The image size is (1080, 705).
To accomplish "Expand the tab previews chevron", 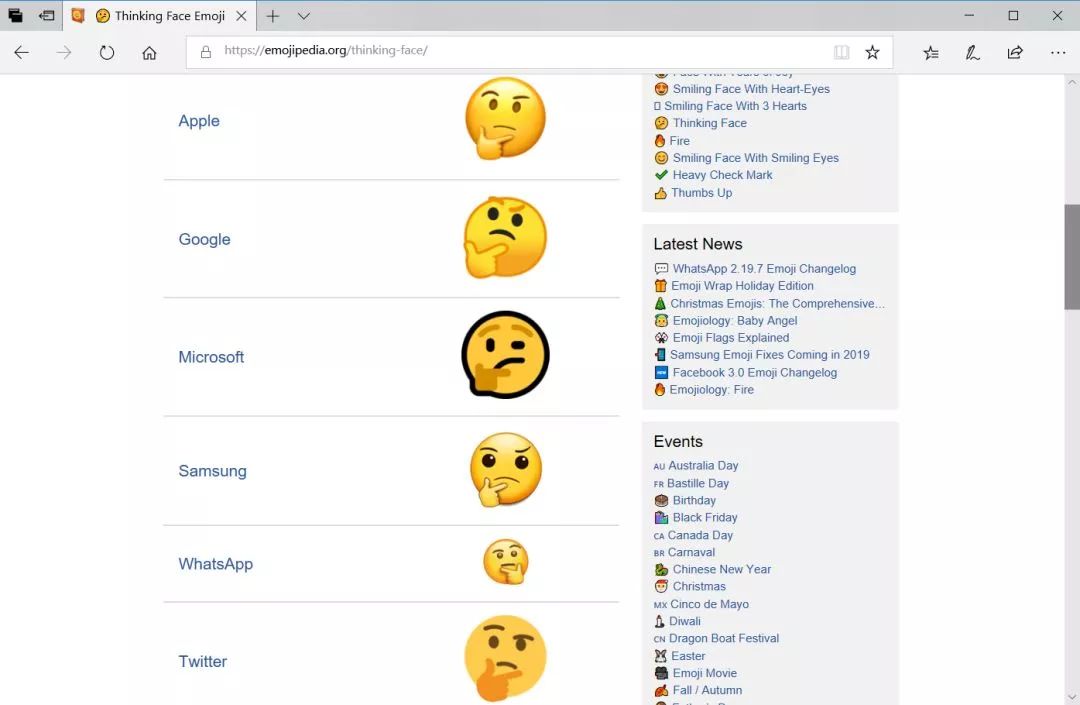I will point(303,16).
